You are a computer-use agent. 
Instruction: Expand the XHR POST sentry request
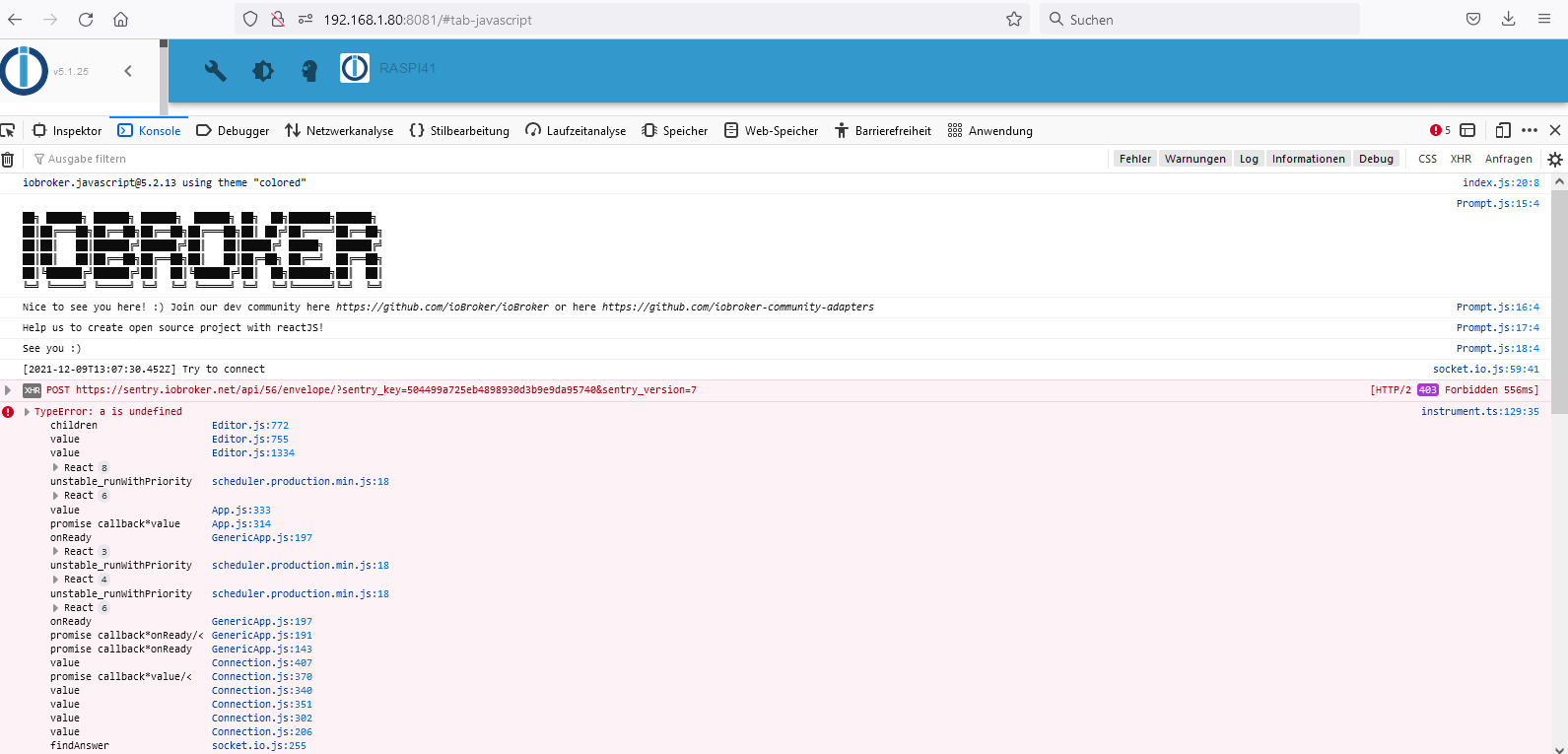pyautogui.click(x=8, y=390)
